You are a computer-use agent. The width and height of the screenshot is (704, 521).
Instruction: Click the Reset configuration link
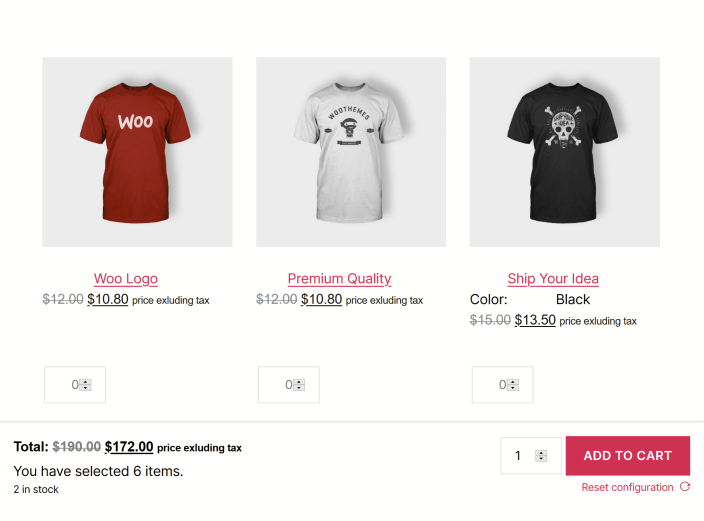[627, 487]
